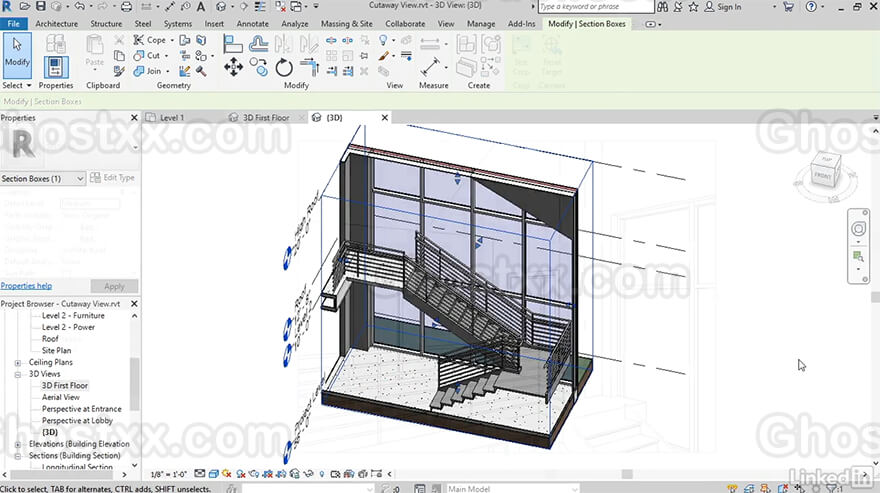Click the Full Navigation Wheel icon
Viewport: 880px width, 493px height.
(x=858, y=229)
